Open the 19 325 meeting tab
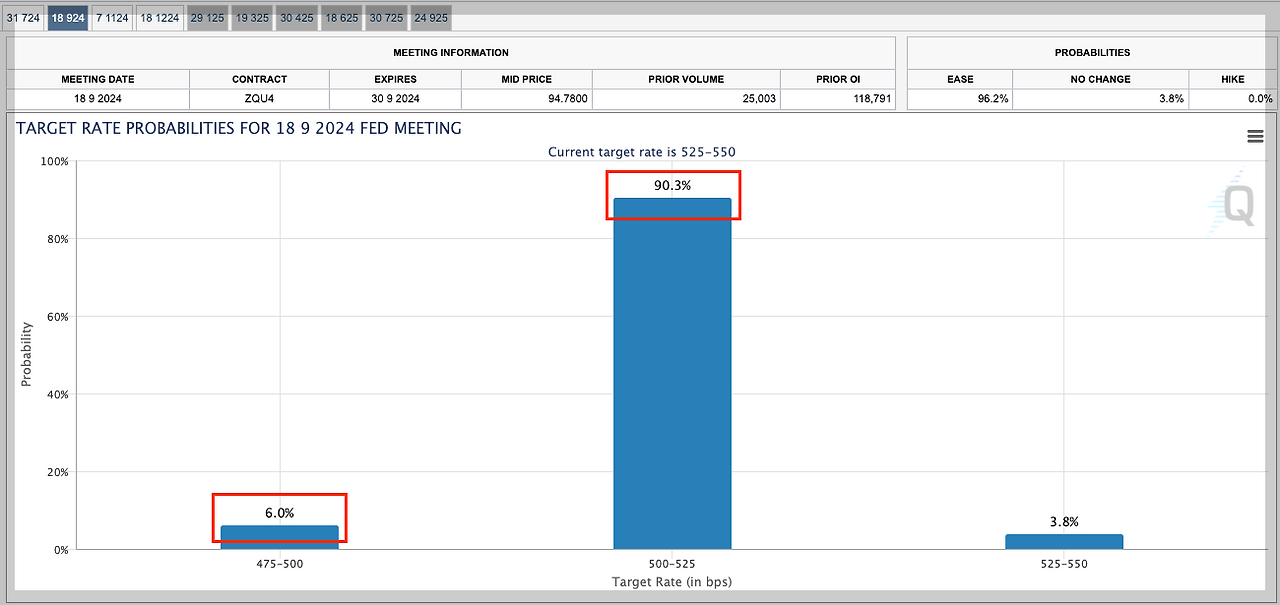 [x=252, y=18]
